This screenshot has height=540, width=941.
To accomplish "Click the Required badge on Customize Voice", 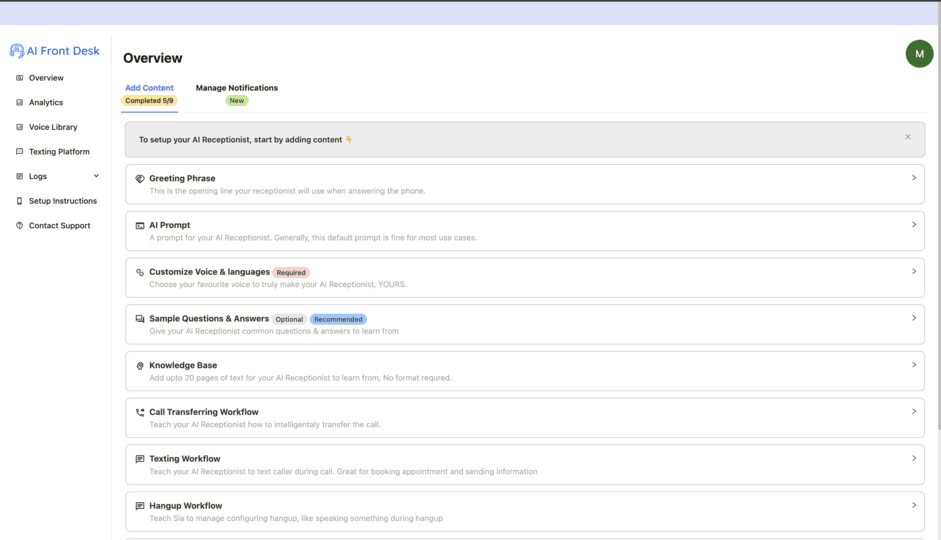I will (x=291, y=272).
